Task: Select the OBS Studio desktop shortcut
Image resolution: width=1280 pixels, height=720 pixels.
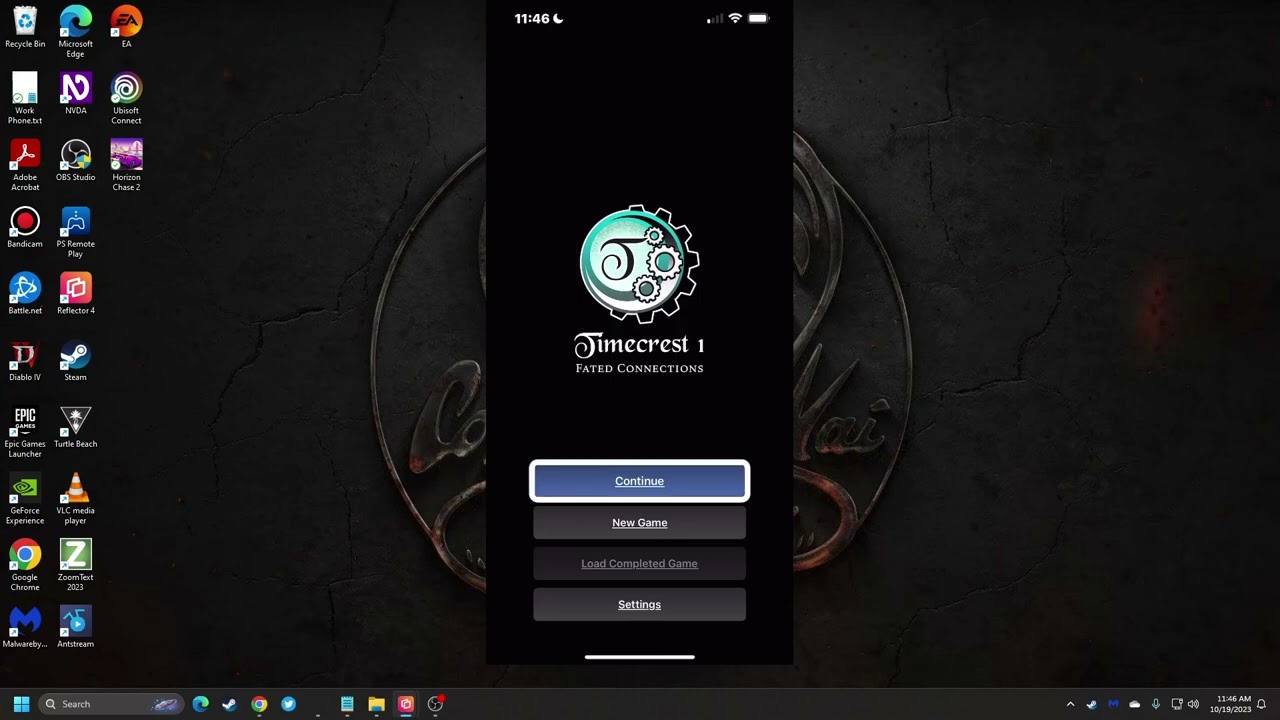Action: 75,161
